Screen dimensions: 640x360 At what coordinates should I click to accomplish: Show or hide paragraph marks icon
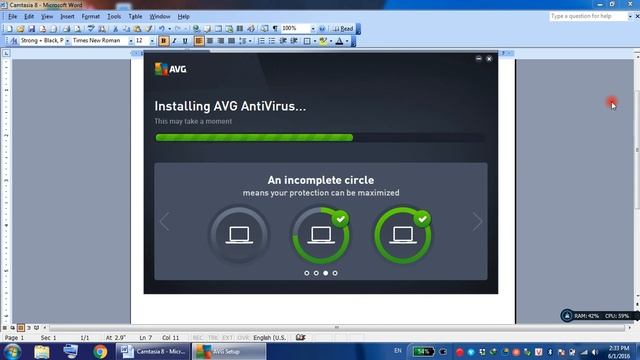click(x=275, y=29)
